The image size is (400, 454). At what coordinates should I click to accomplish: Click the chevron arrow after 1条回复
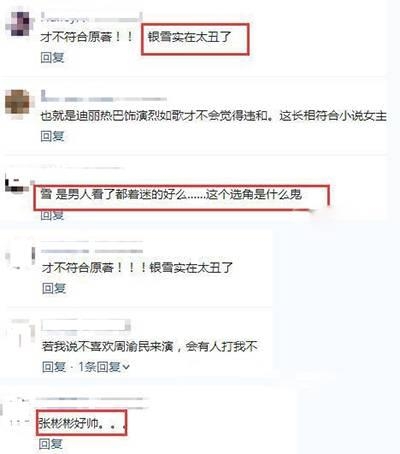[x=126, y=367]
